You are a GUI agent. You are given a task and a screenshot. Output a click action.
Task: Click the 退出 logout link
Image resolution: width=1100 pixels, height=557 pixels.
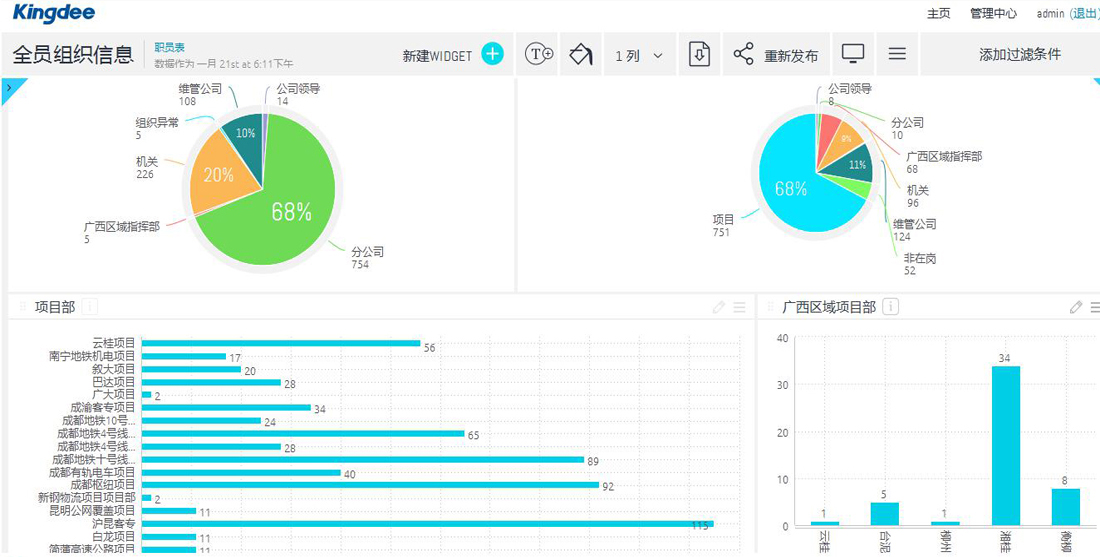pyautogui.click(x=1084, y=14)
